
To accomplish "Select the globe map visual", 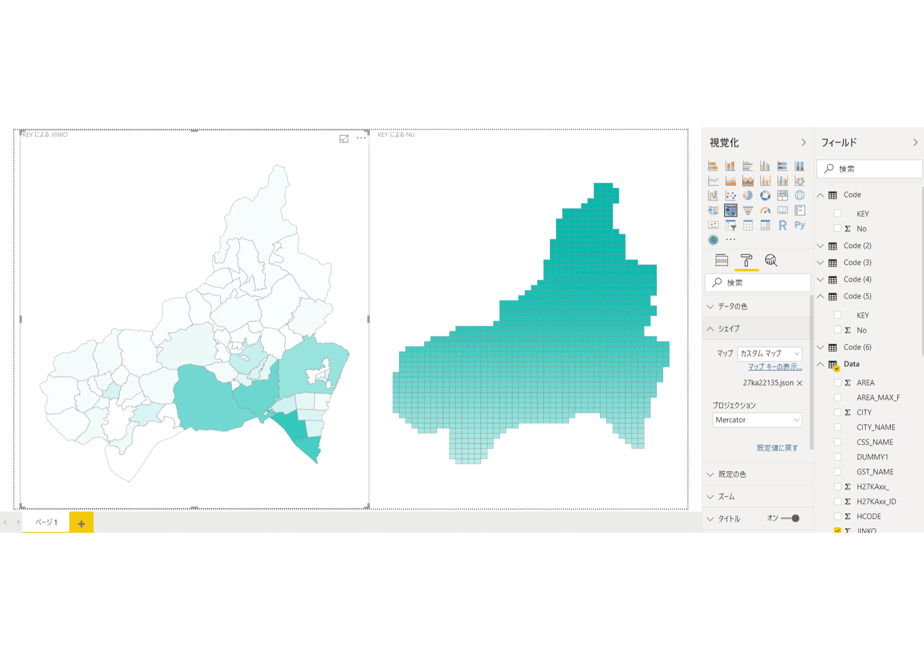I will click(x=800, y=196).
